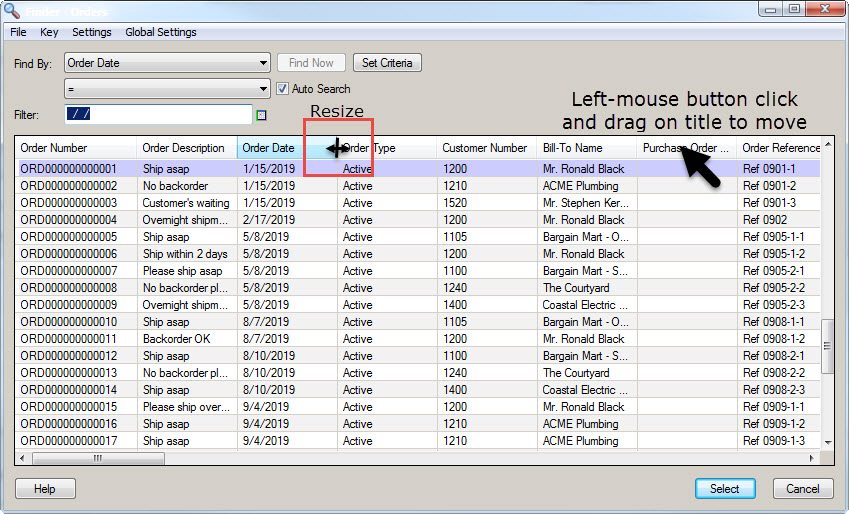Click the 'Ref 0908-1-1' reference cell
The image size is (849, 514).
pyautogui.click(x=779, y=322)
